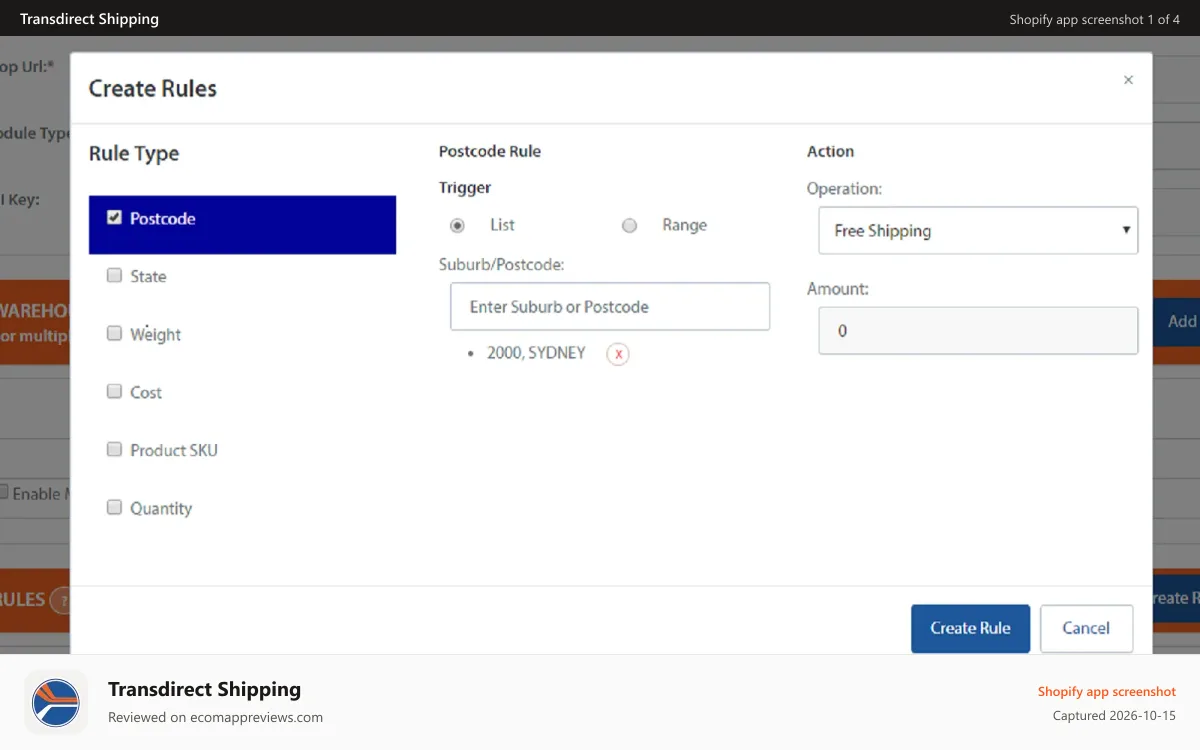Check the State rule type
The height and width of the screenshot is (750, 1200).
coord(114,275)
